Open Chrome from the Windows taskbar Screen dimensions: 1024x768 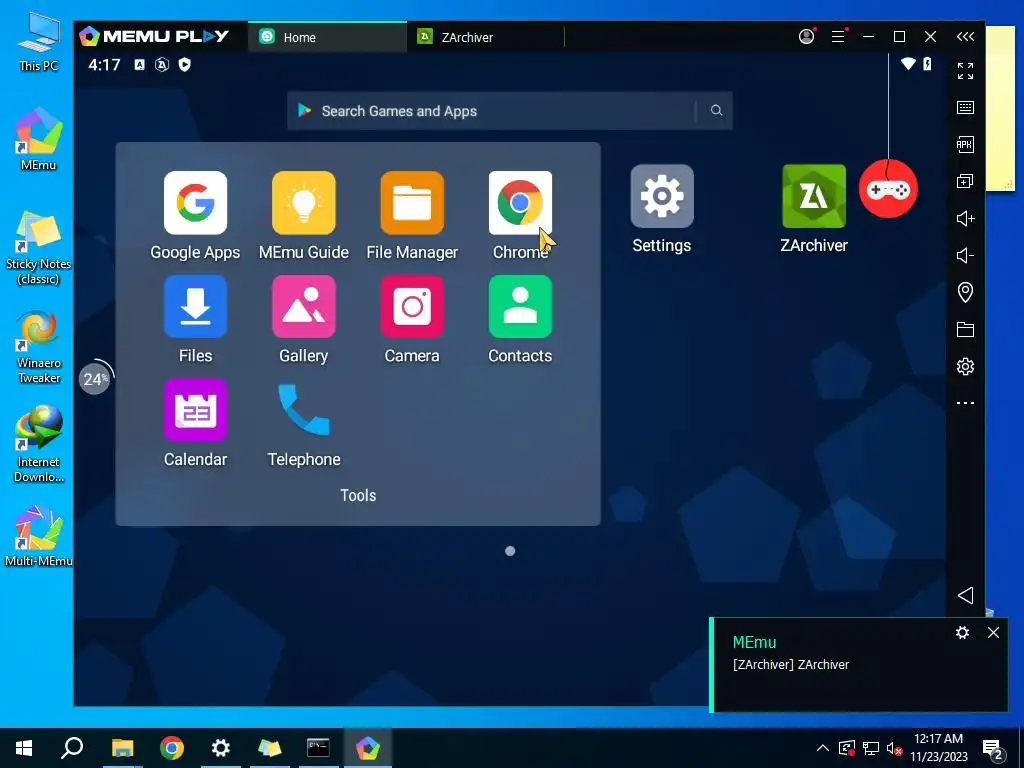[x=172, y=748]
